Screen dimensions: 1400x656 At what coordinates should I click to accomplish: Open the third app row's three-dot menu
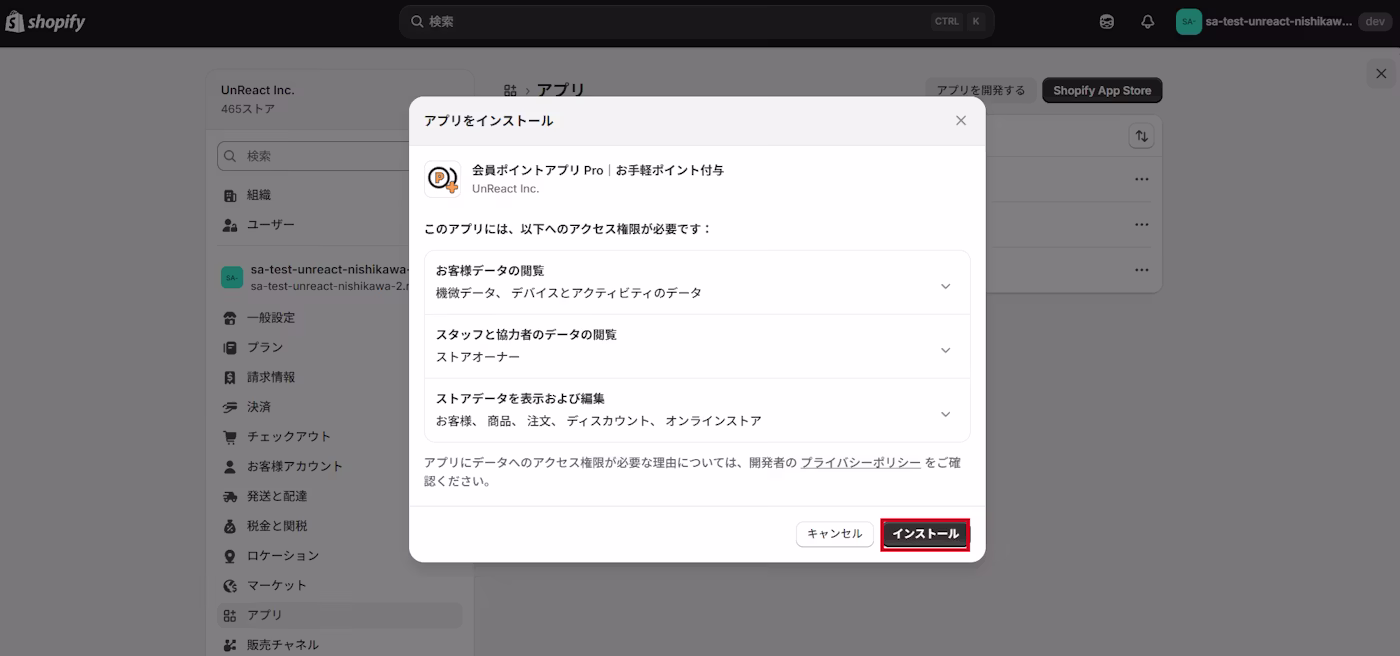coord(1141,270)
